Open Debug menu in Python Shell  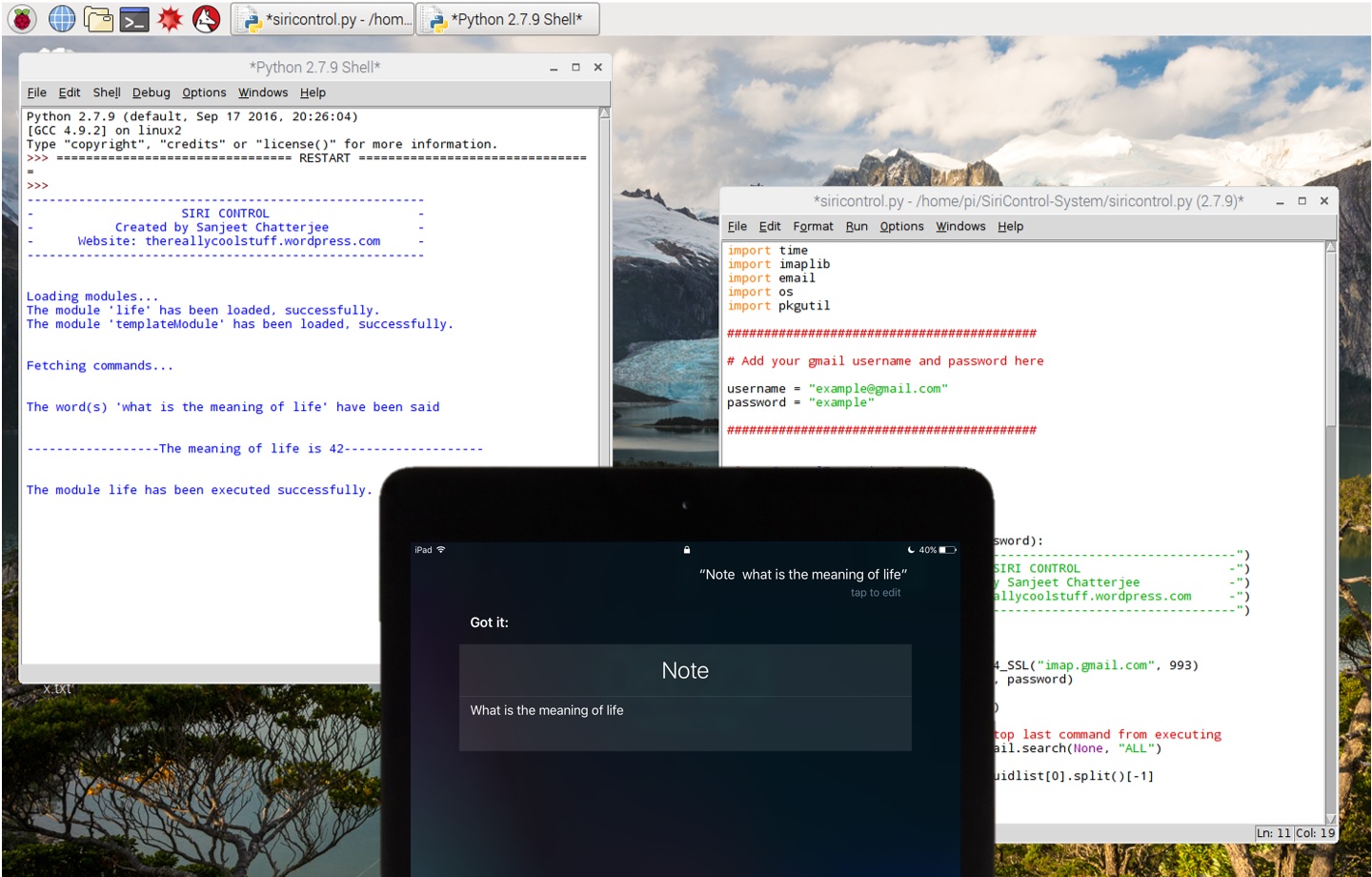coord(151,92)
